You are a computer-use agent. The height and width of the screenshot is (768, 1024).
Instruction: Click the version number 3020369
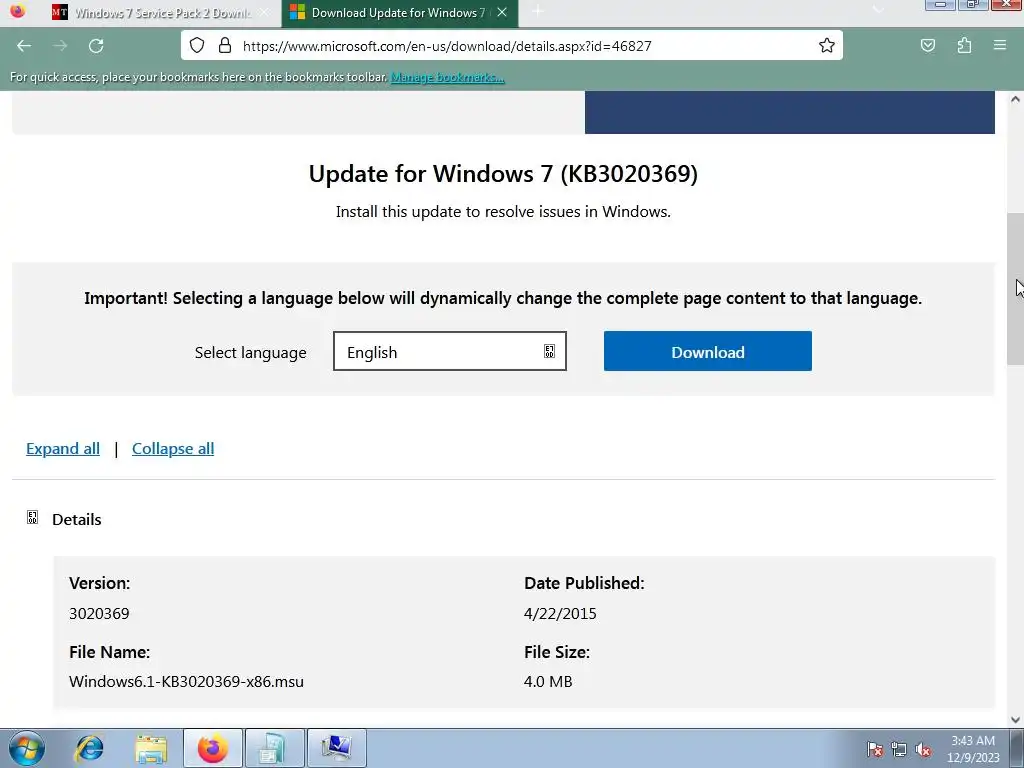pyautogui.click(x=99, y=613)
